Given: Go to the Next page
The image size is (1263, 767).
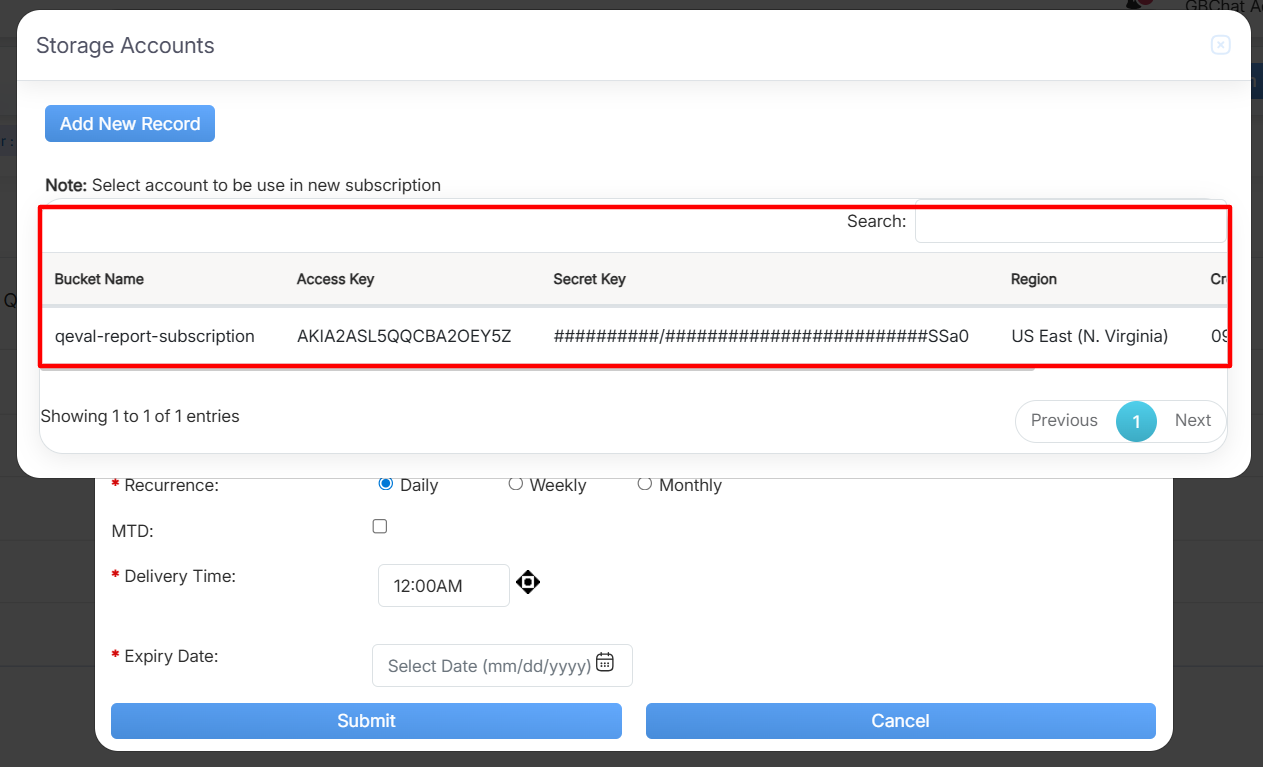Looking at the screenshot, I should click(1192, 421).
